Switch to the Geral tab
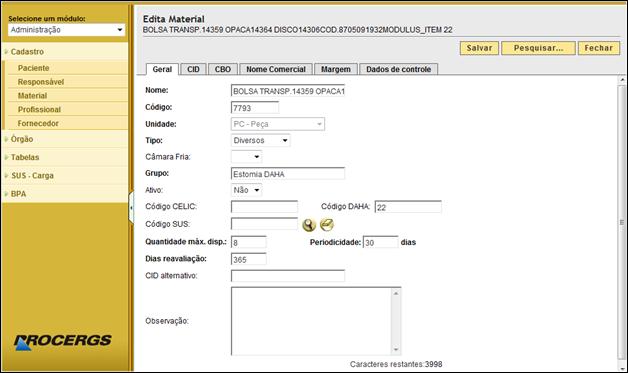This screenshot has height=373, width=628. pyautogui.click(x=162, y=69)
